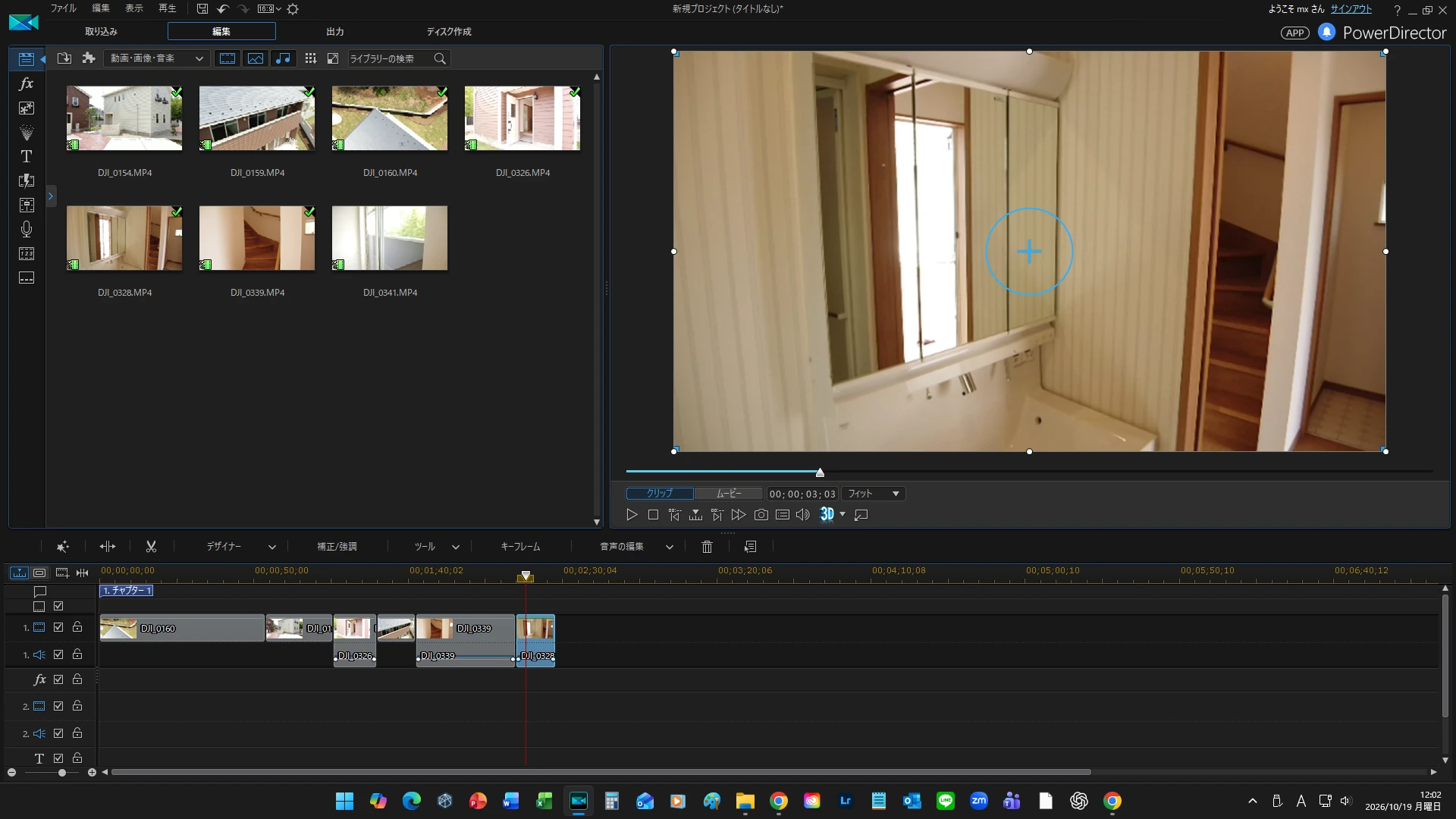
Task: Click the timeline horizontal scrollbar
Action: click(x=601, y=773)
